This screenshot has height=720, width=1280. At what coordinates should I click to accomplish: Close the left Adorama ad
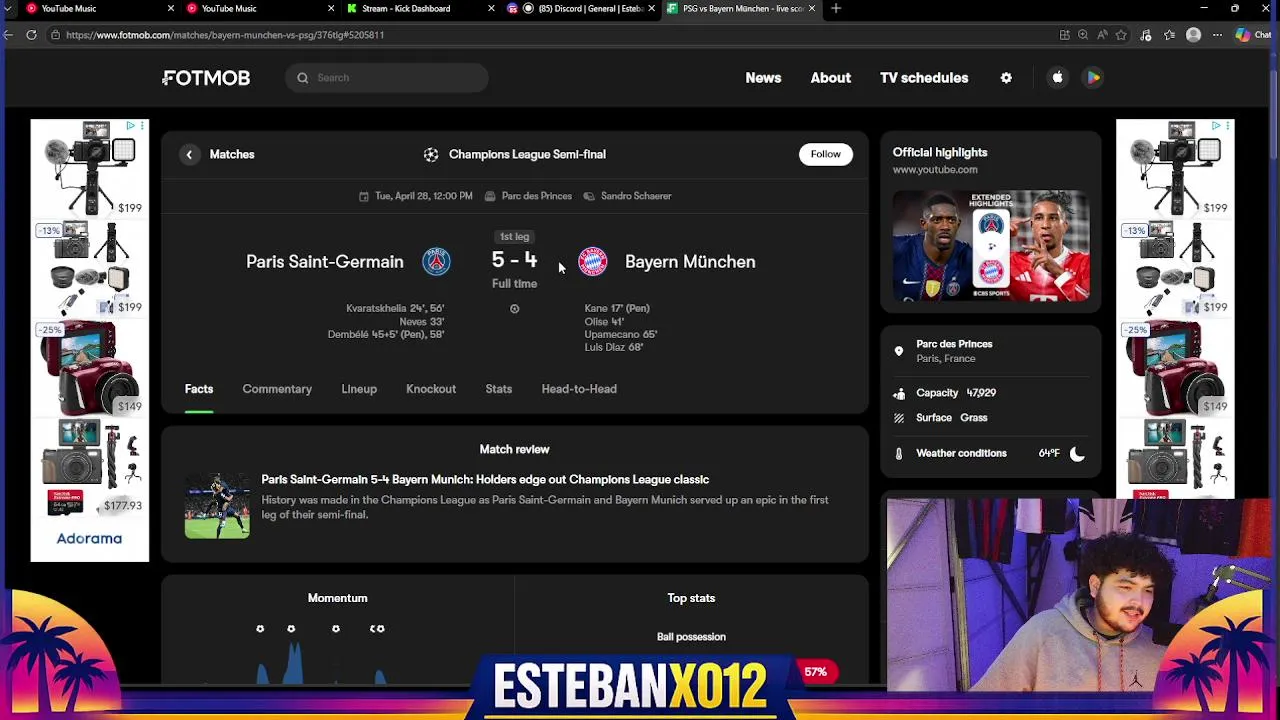[x=142, y=126]
